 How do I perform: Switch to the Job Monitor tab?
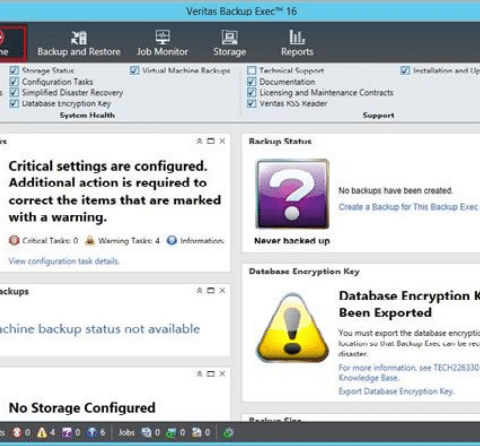[162, 43]
